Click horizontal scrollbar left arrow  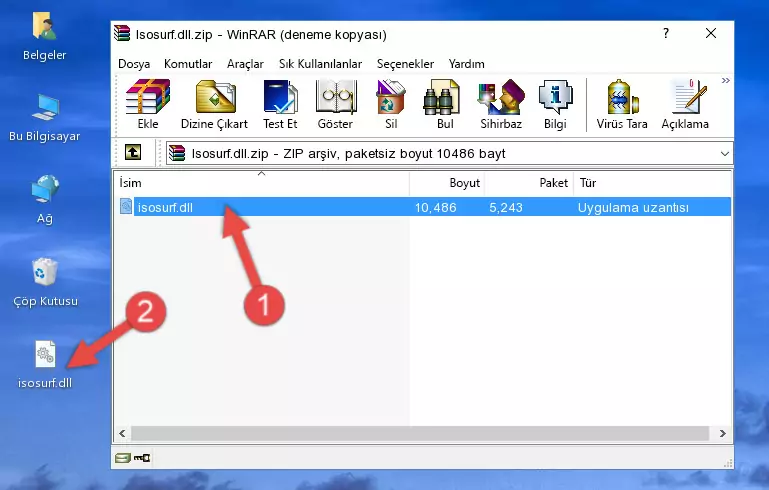click(122, 433)
